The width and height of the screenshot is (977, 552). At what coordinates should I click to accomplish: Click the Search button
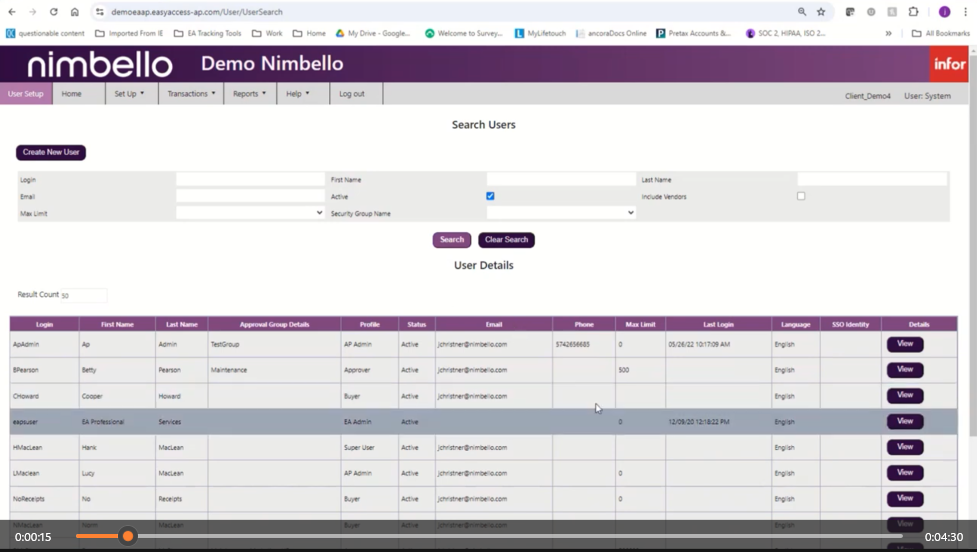[452, 240]
